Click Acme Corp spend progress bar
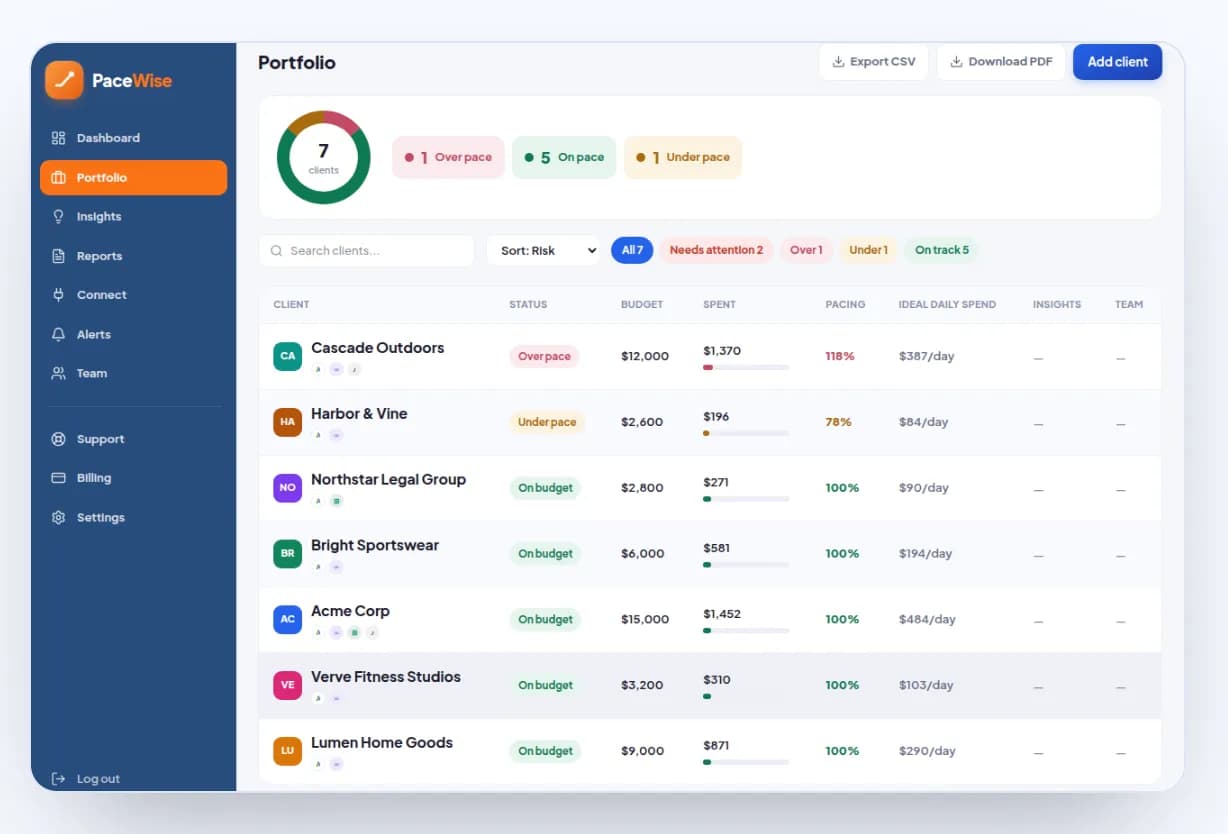The width and height of the screenshot is (1228, 834). 746,631
